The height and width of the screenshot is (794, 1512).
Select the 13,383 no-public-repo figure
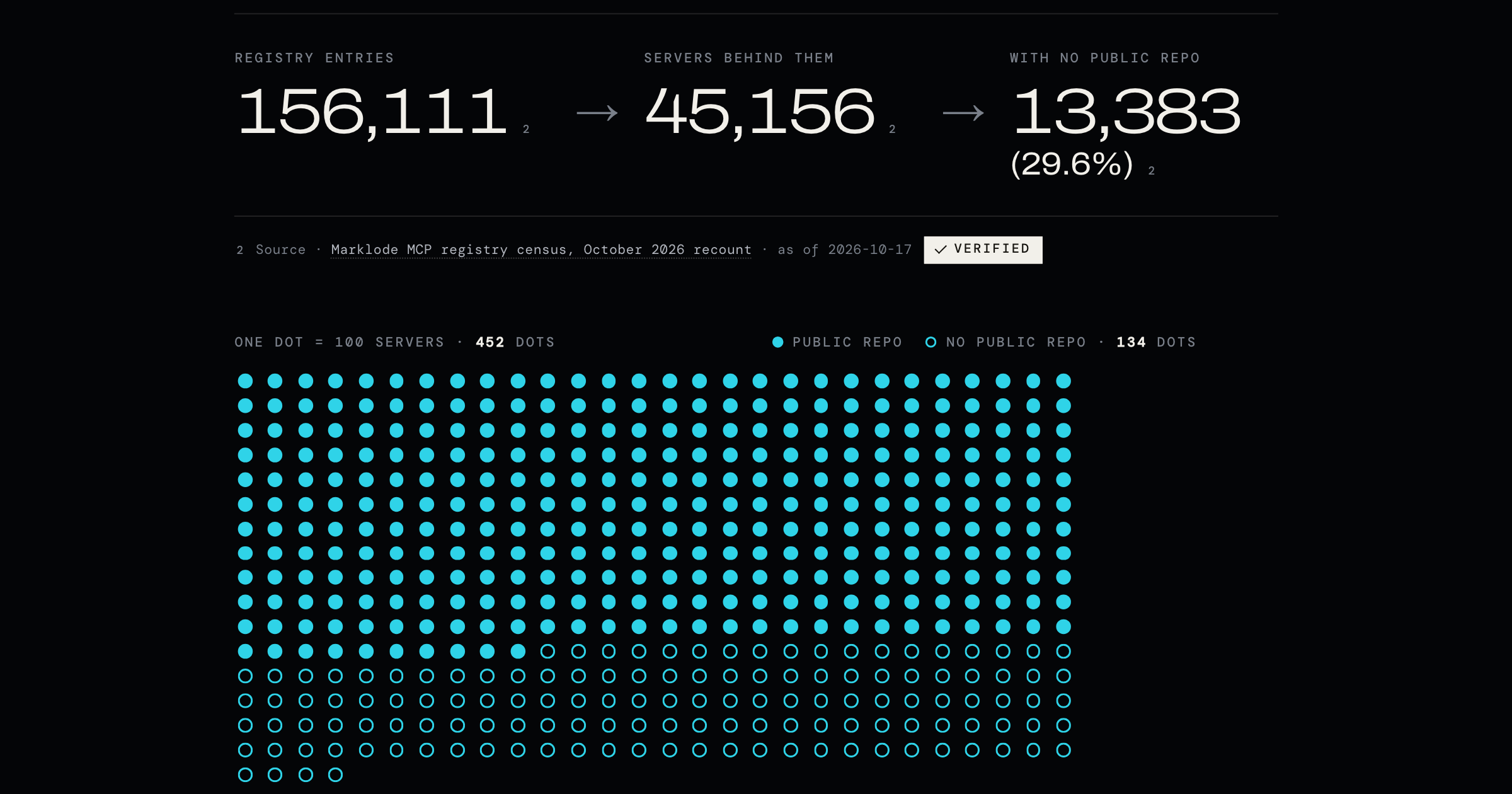coord(1127,113)
